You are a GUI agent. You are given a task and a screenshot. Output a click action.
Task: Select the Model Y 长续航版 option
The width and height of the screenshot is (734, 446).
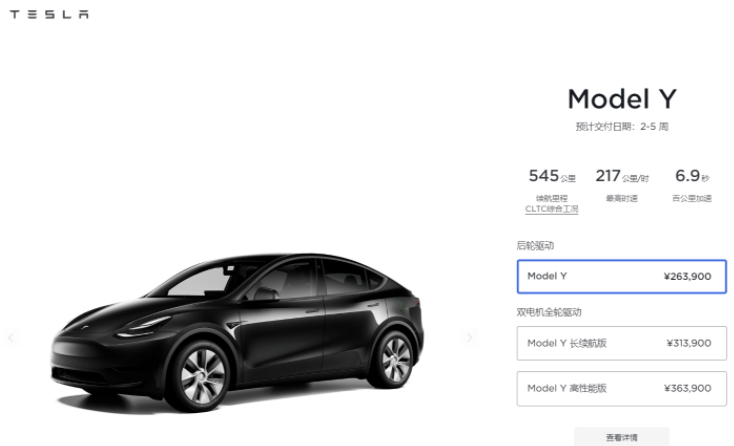(x=622, y=344)
